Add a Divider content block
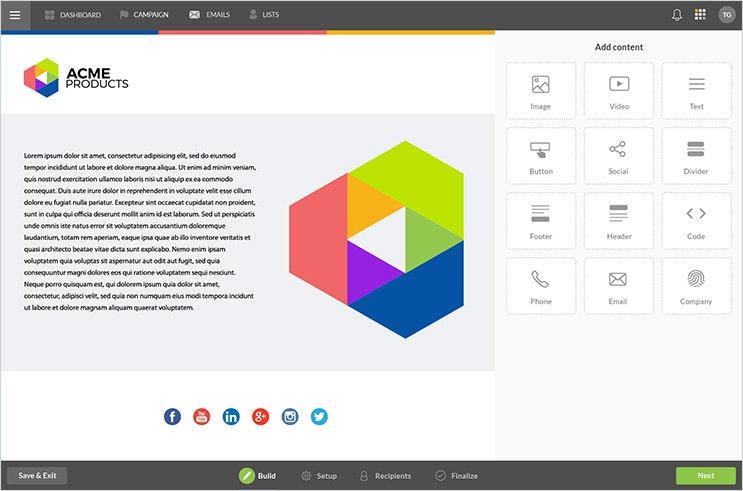Viewport: 743px width, 491px height. point(696,156)
